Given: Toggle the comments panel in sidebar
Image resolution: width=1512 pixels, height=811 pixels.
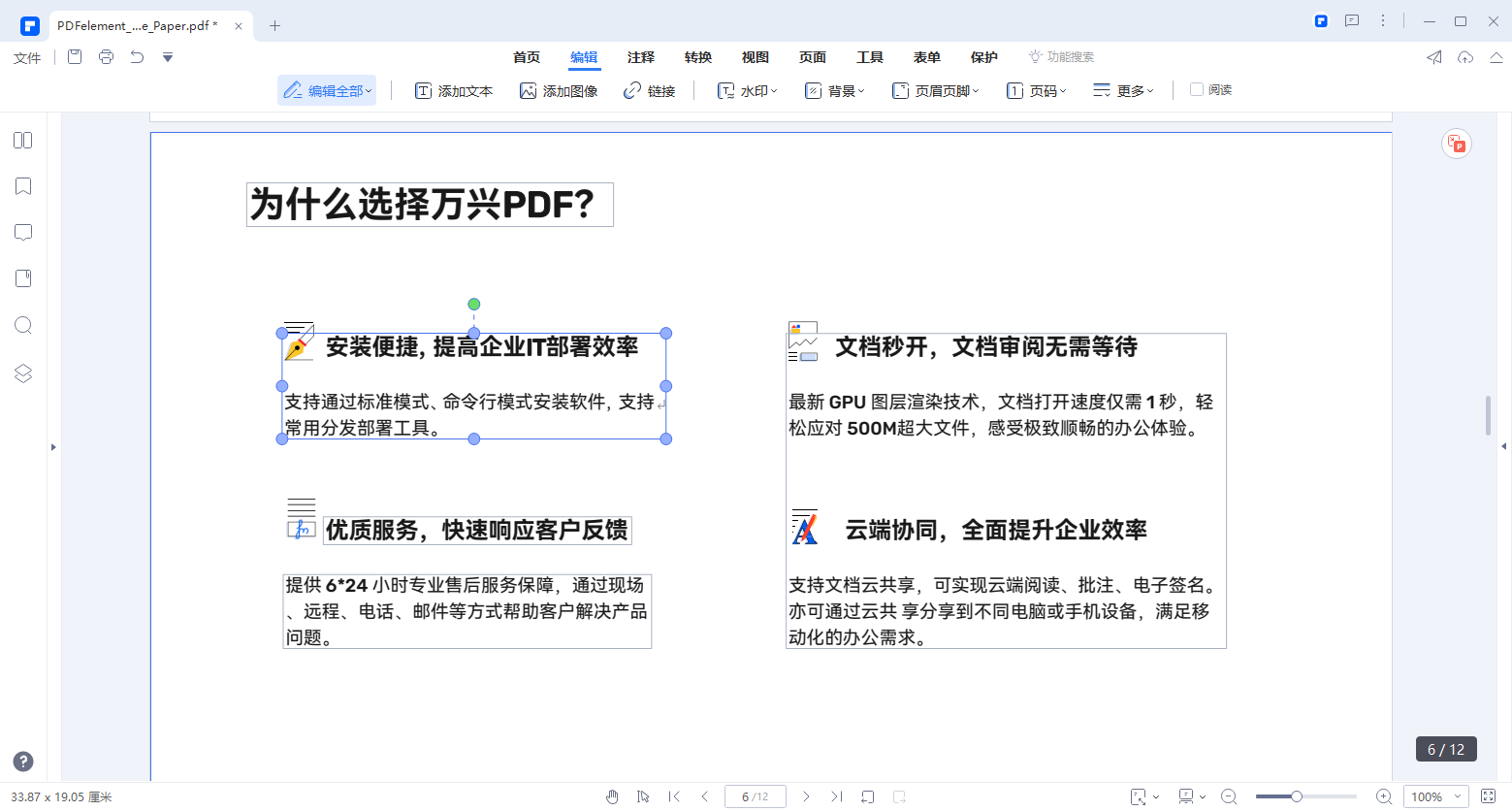Looking at the screenshot, I should (x=22, y=232).
